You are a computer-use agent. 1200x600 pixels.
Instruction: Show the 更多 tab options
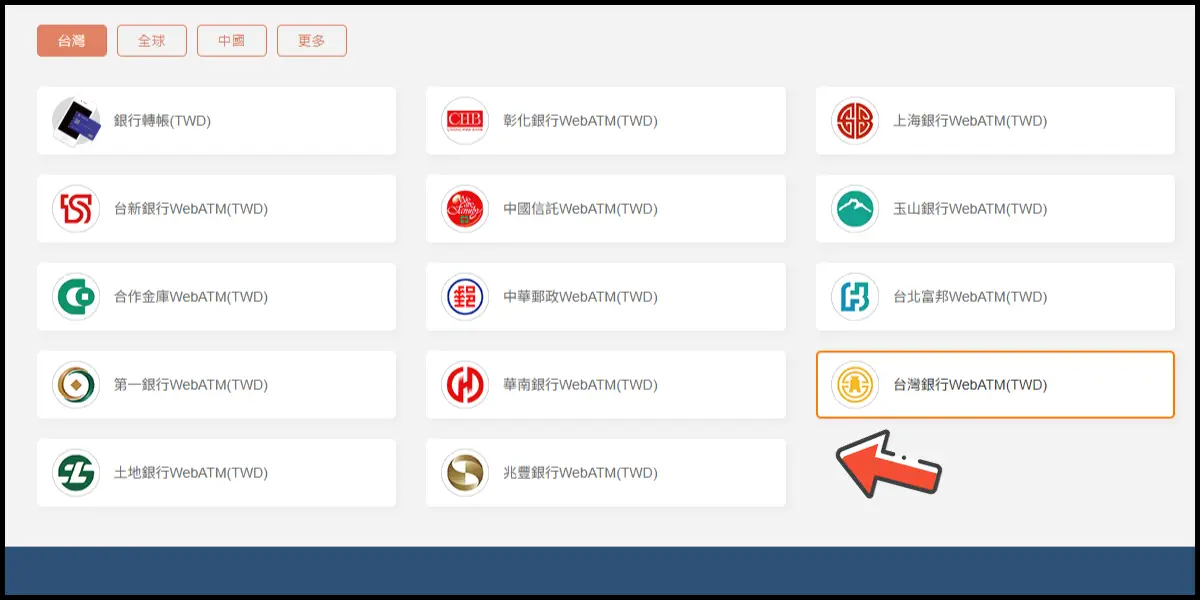tap(312, 41)
